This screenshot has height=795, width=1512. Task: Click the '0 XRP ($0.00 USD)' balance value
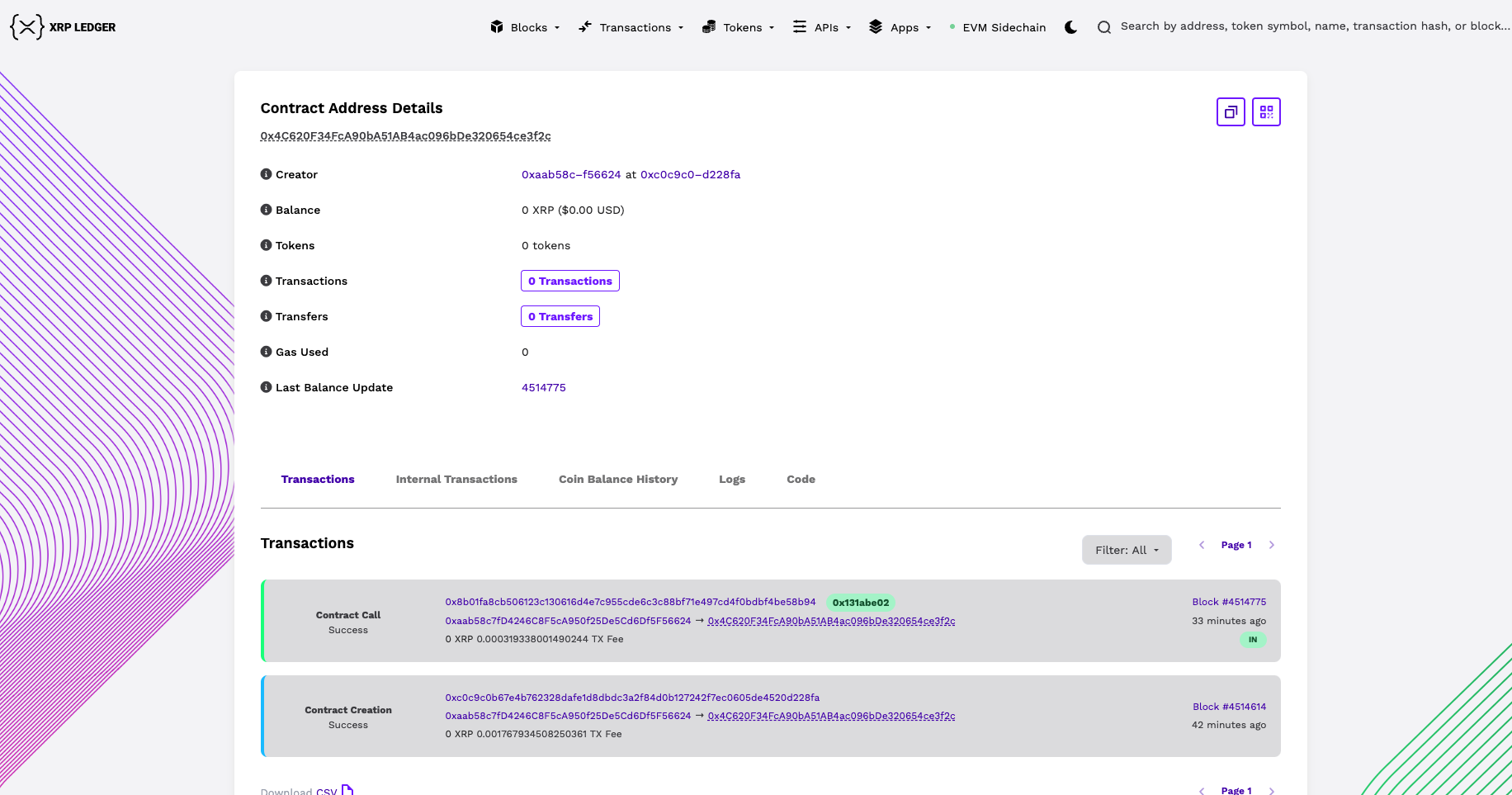573,210
